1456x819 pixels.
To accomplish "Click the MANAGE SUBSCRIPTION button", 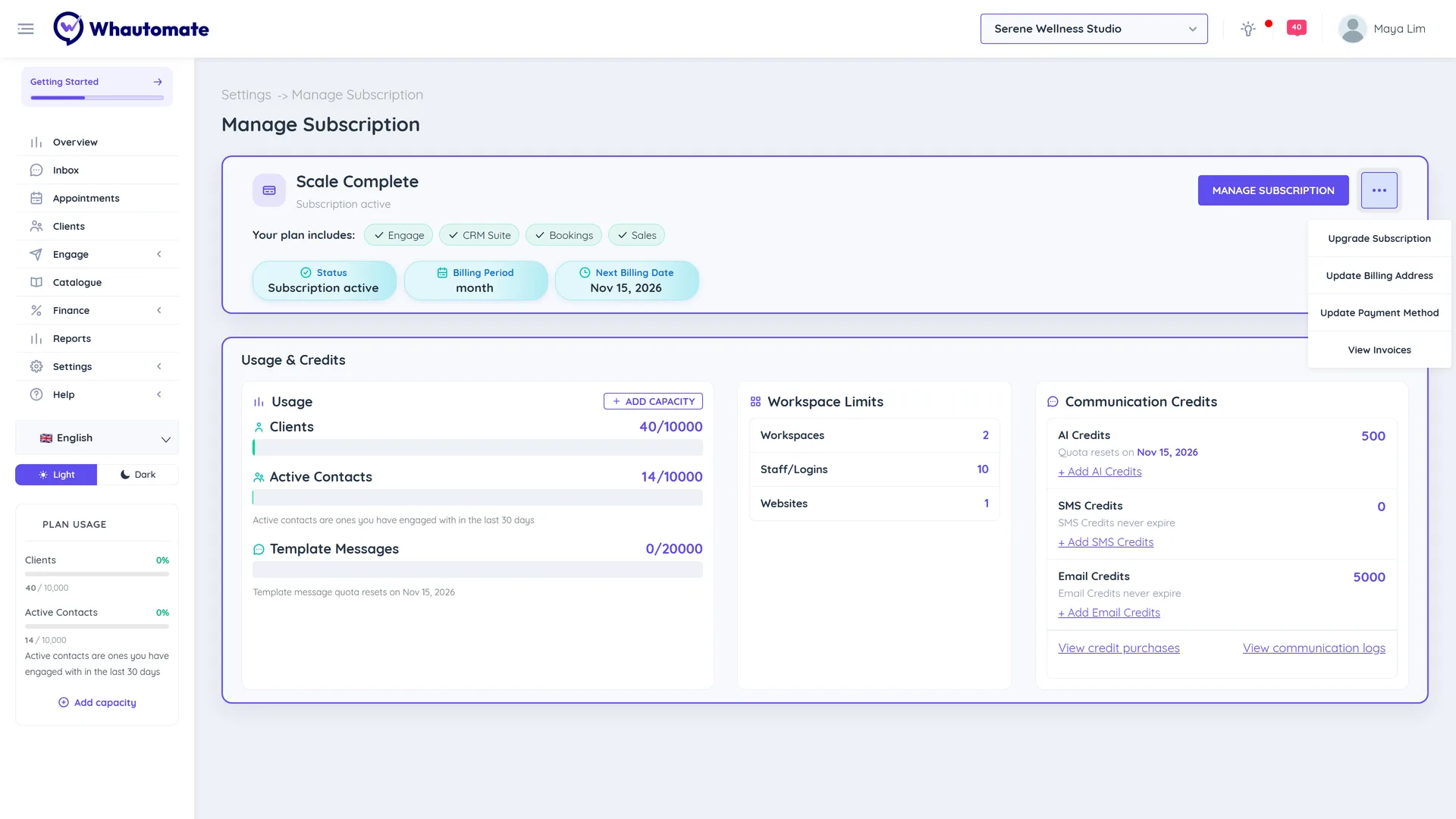I will (x=1273, y=190).
